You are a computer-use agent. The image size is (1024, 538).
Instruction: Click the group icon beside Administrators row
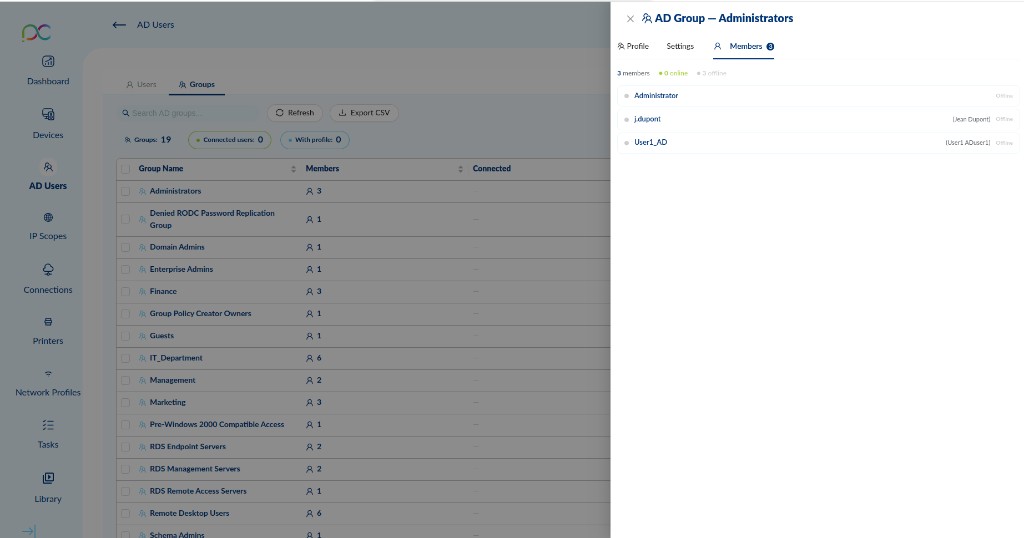point(142,191)
